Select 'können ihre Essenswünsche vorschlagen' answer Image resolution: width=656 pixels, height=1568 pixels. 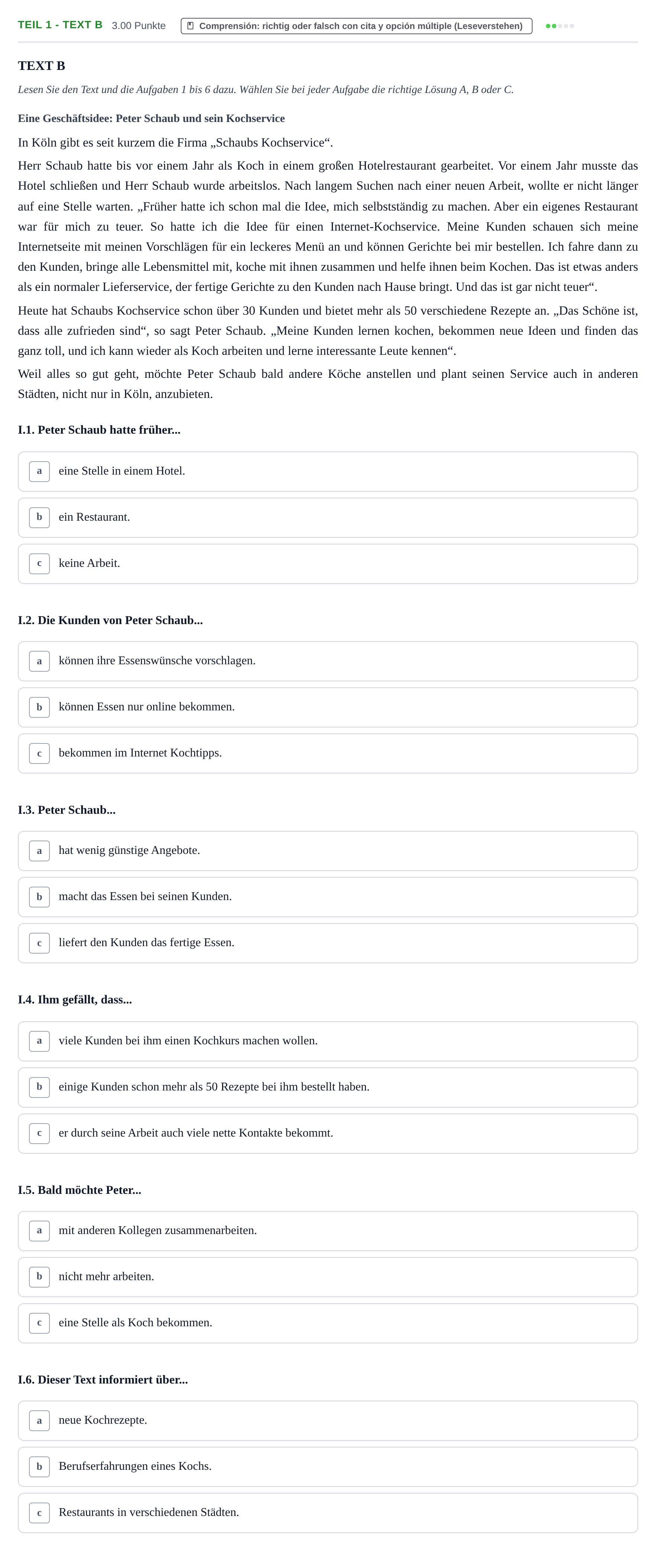click(328, 661)
